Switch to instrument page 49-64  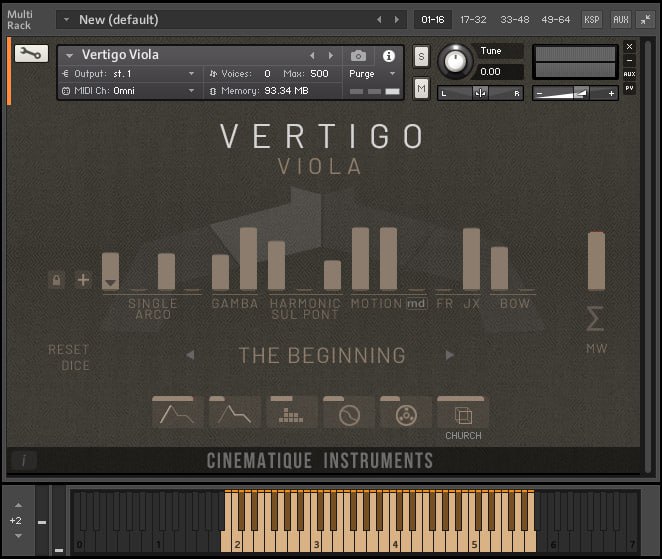tap(555, 19)
